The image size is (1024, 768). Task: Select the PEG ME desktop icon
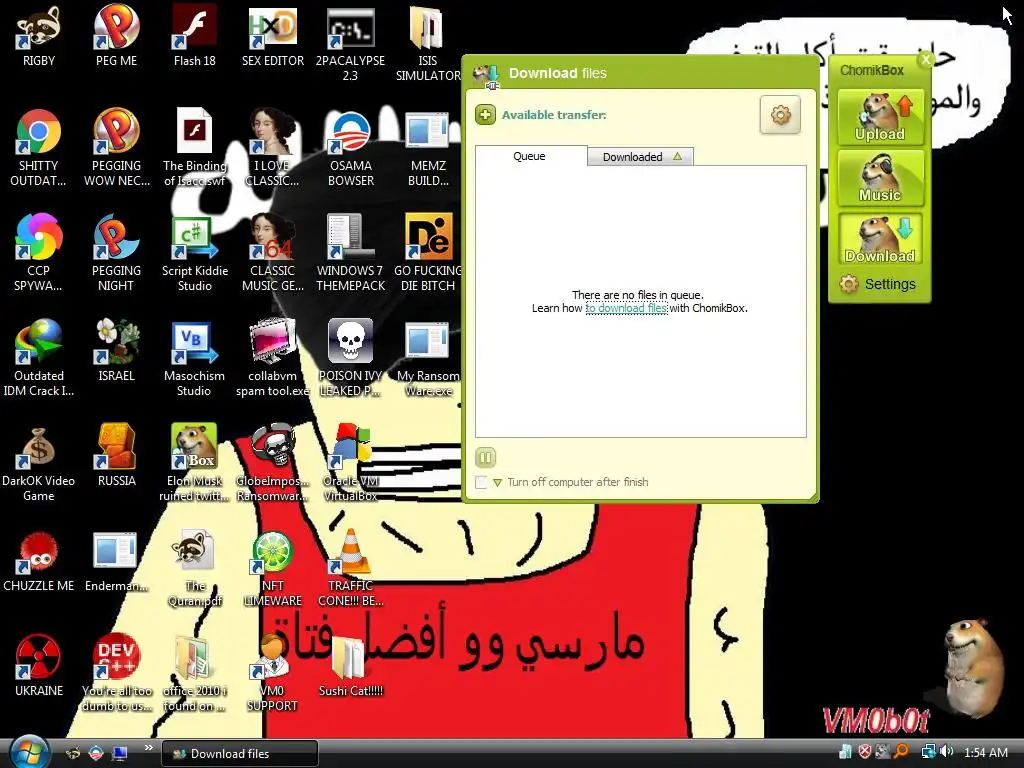click(116, 37)
